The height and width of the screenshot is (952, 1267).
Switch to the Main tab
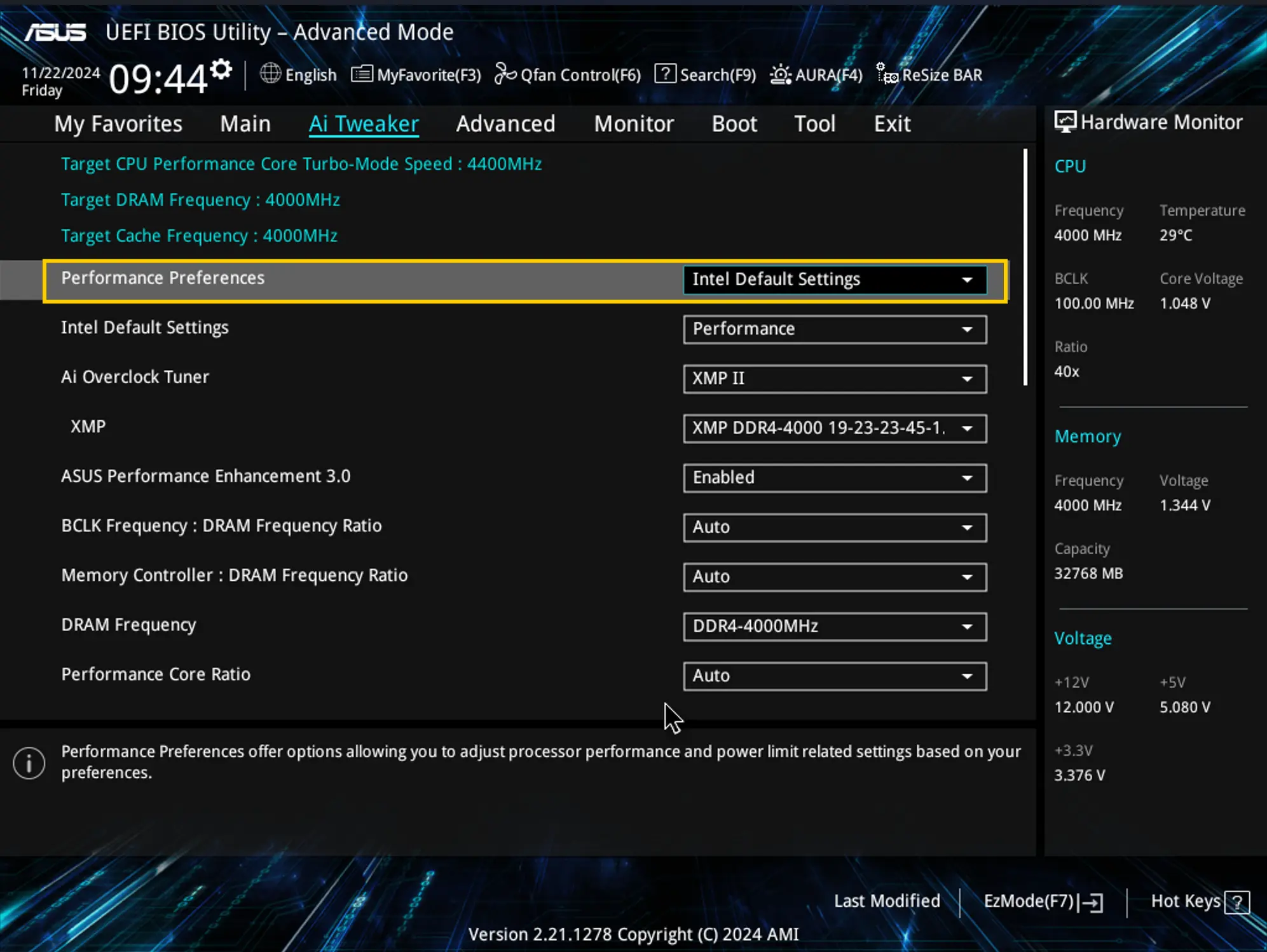245,123
